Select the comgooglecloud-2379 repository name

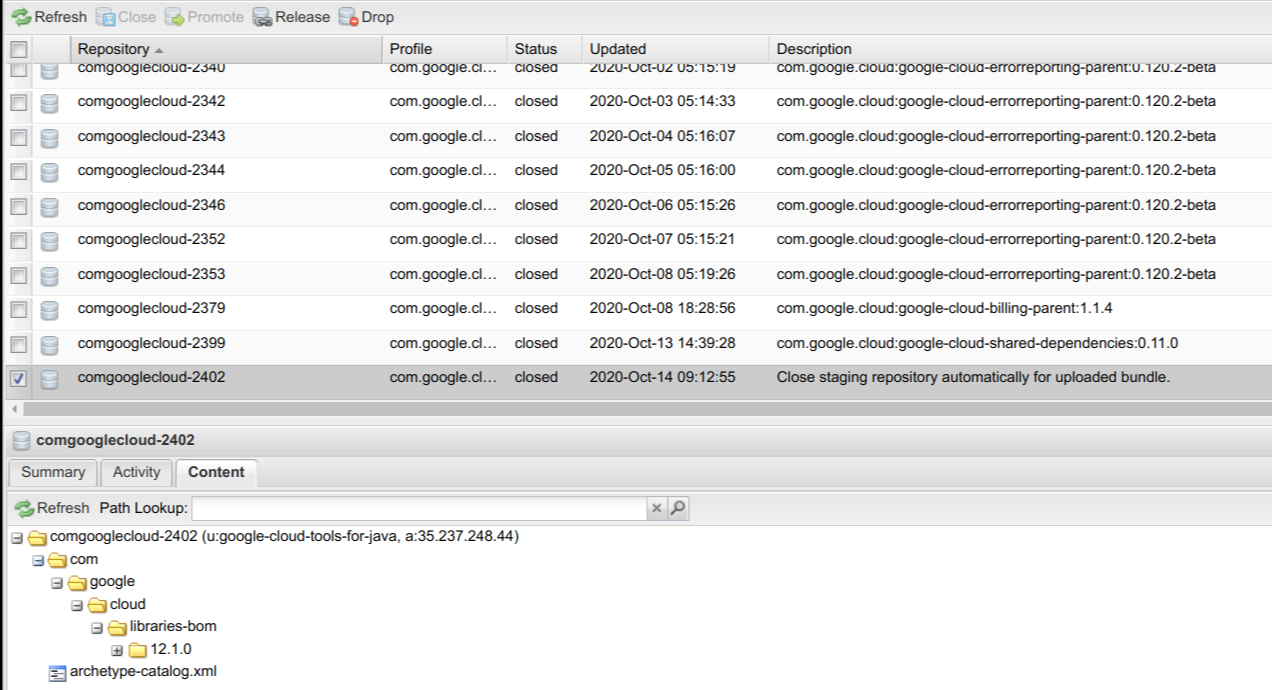[151, 309]
